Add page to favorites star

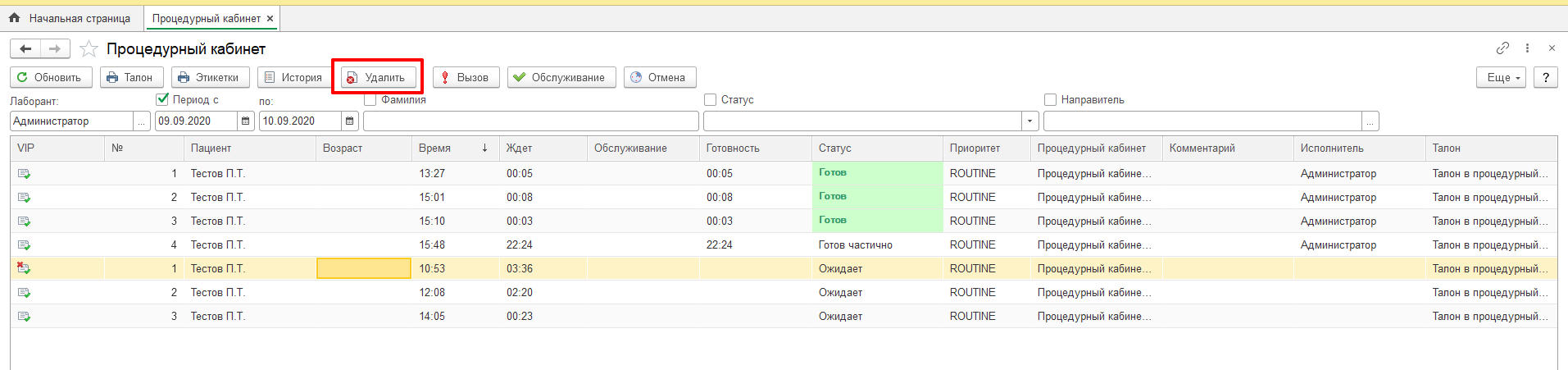click(89, 49)
